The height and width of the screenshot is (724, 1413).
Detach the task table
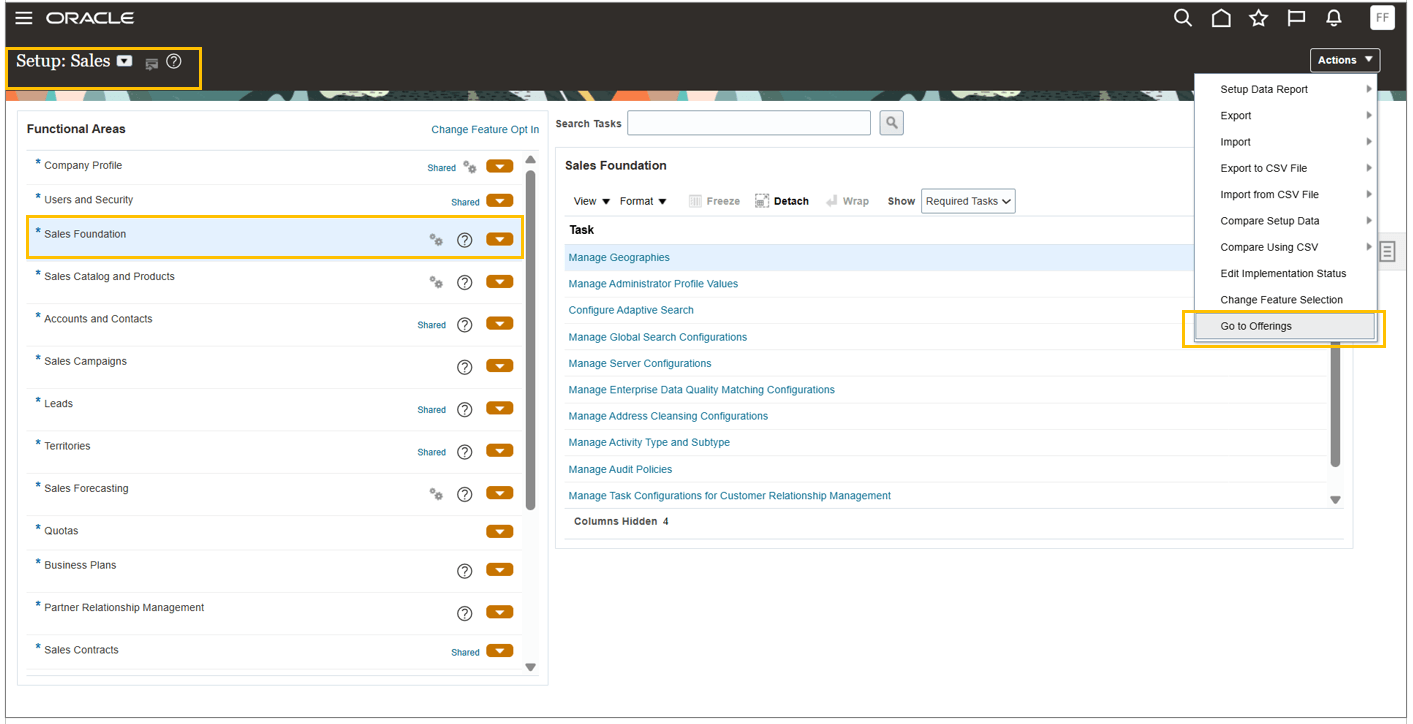coord(782,200)
